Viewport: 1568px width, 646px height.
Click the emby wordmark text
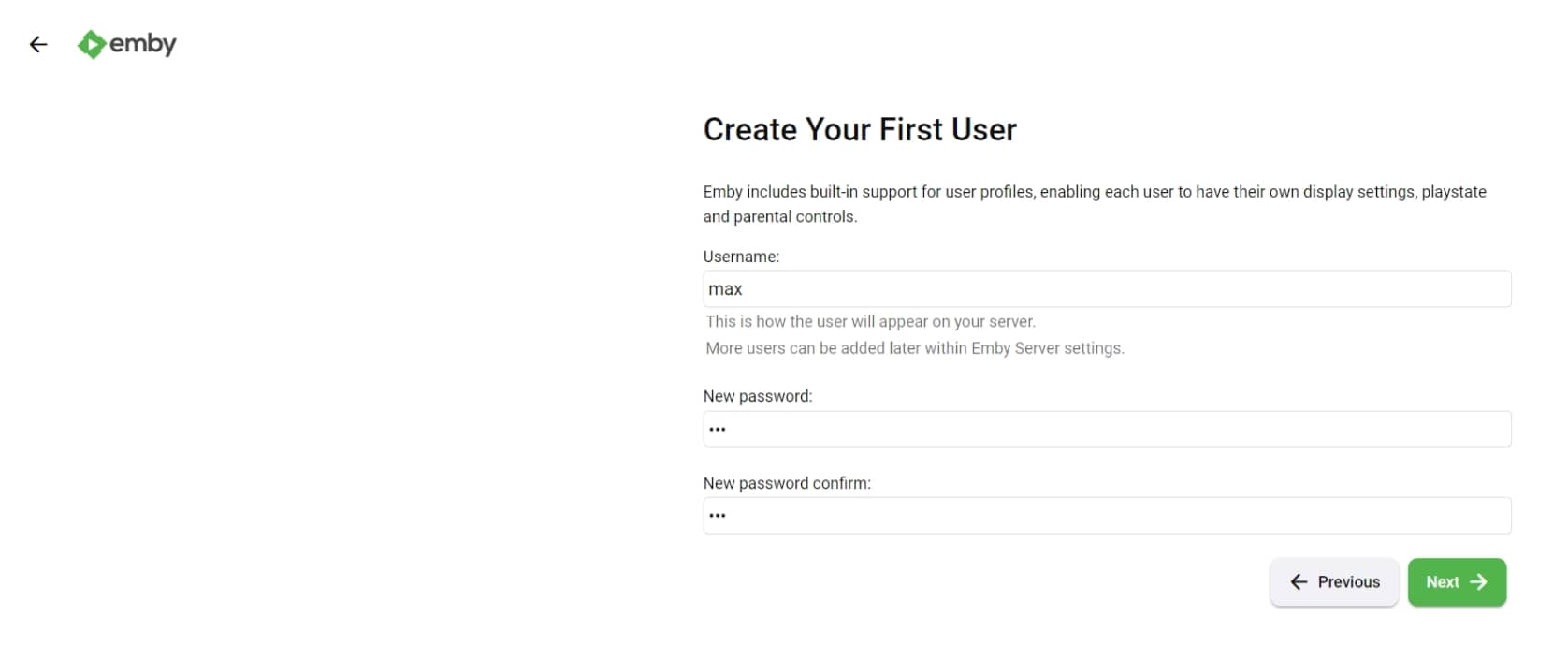143,44
